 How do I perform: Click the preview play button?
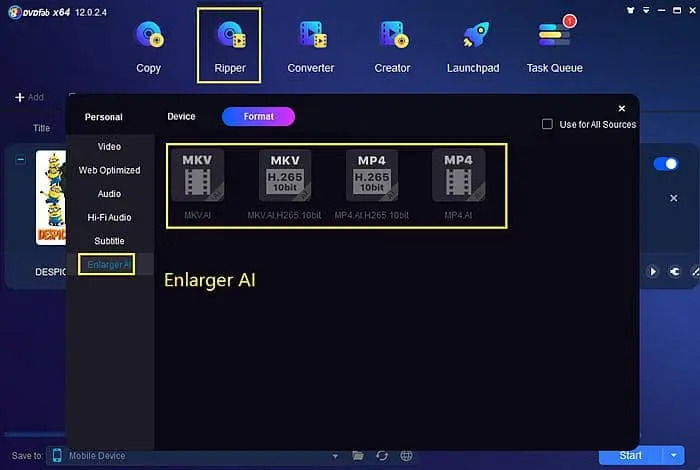[x=653, y=271]
